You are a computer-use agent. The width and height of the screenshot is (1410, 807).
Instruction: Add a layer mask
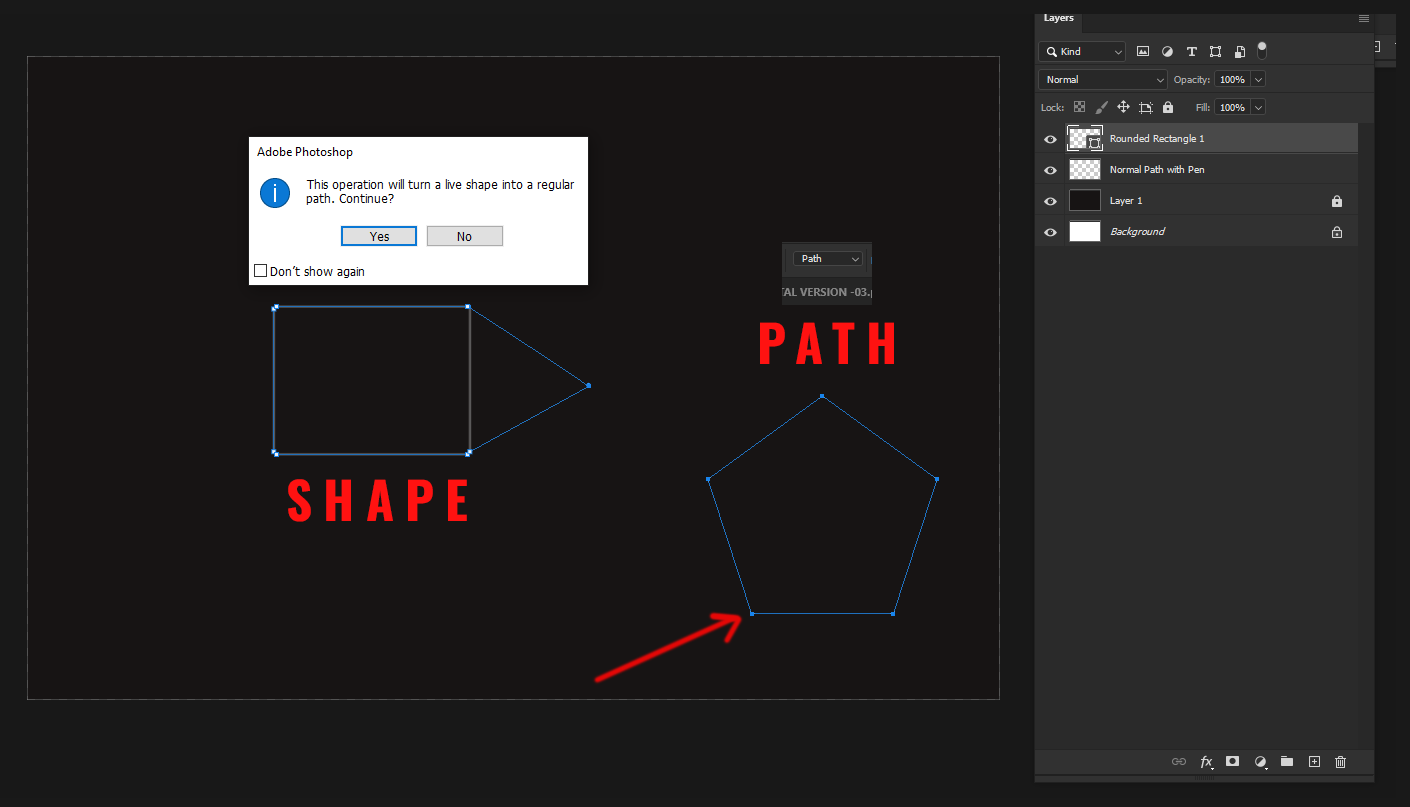click(x=1232, y=761)
